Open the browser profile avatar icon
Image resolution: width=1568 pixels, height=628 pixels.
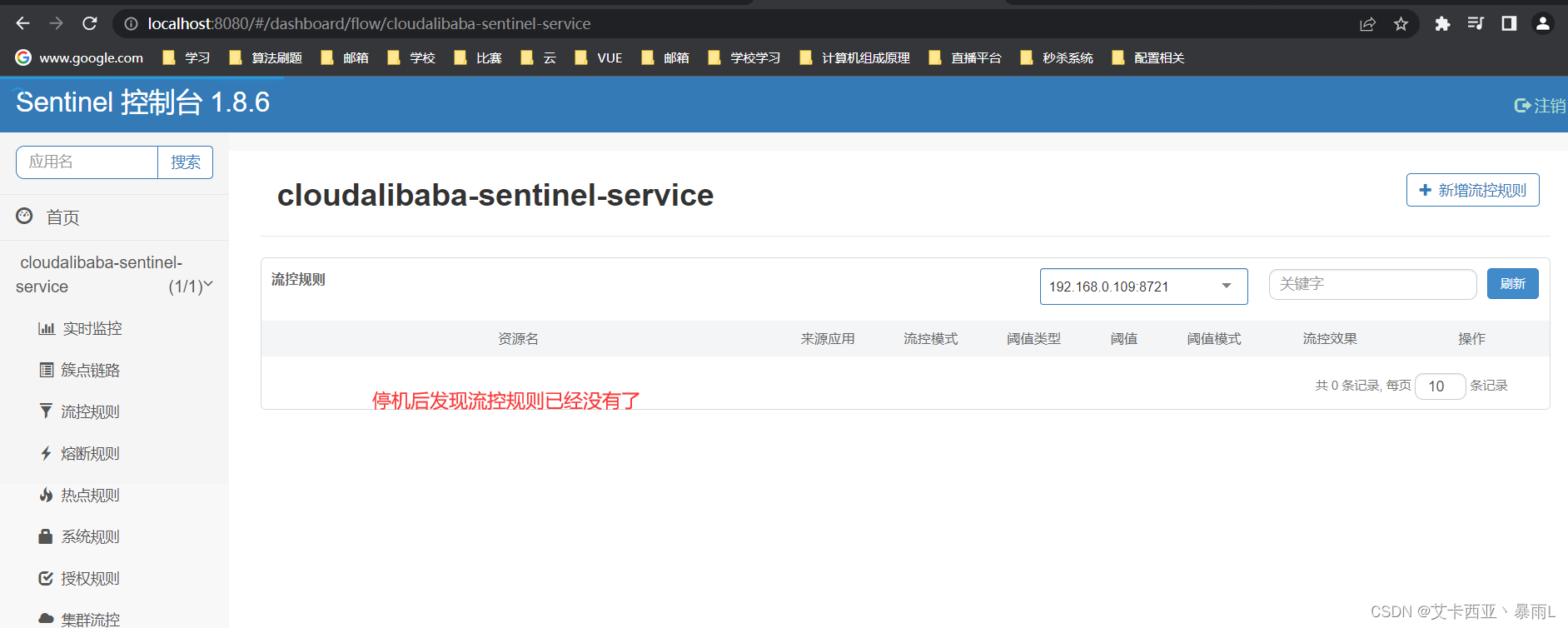tap(1543, 24)
